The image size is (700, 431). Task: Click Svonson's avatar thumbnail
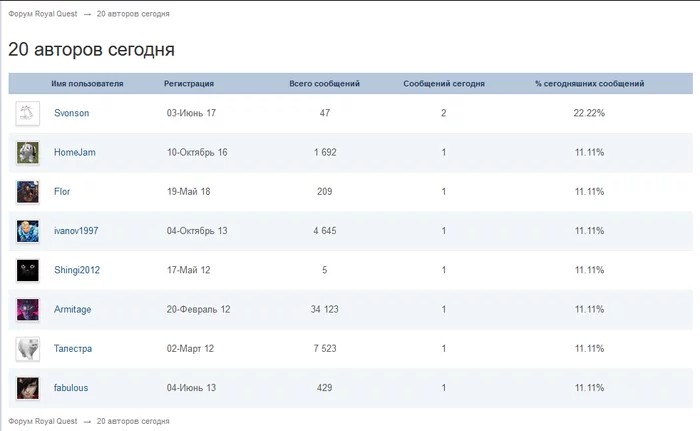click(28, 113)
